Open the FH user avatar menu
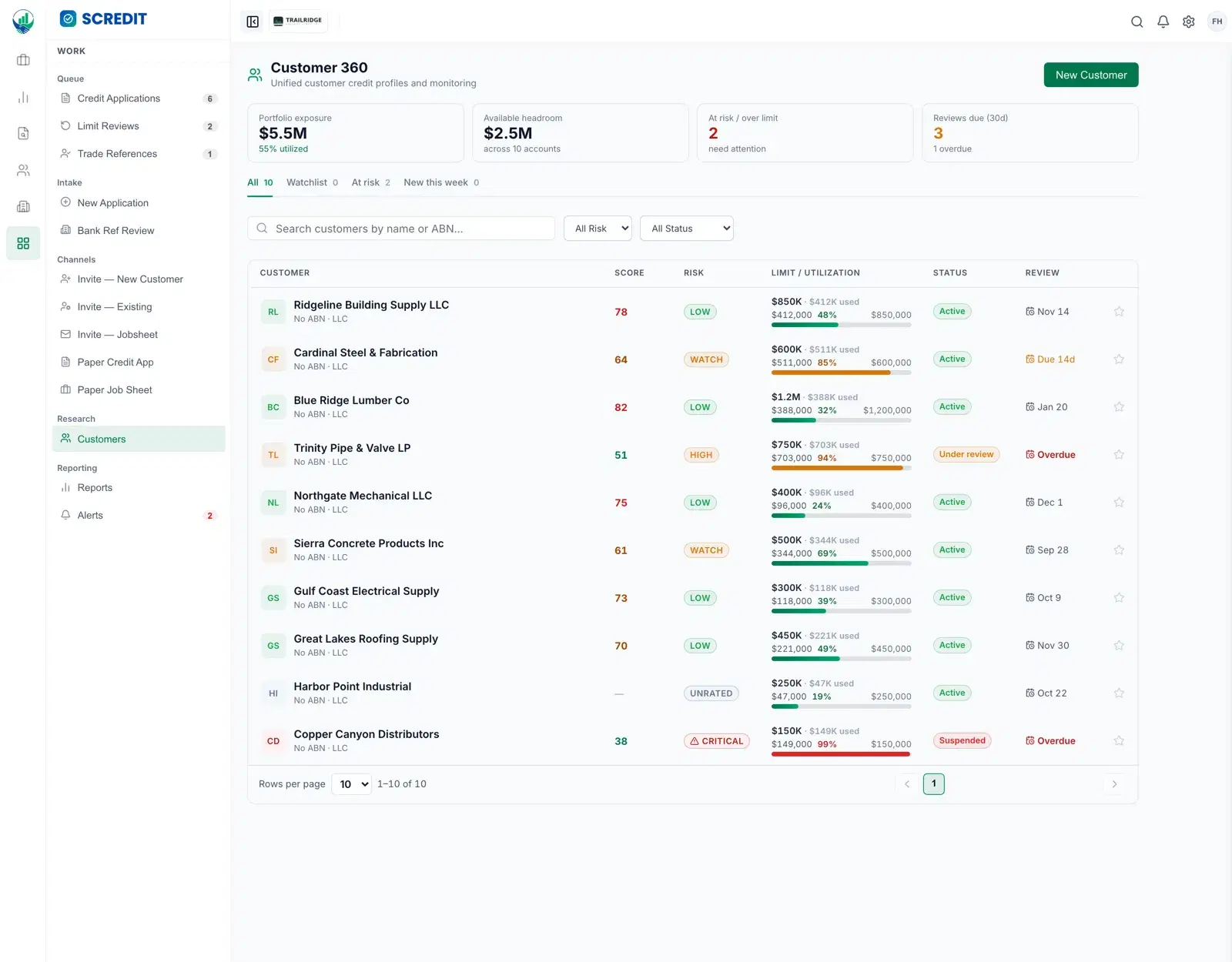Screen dimensions: 1232x962 (x=1217, y=22)
